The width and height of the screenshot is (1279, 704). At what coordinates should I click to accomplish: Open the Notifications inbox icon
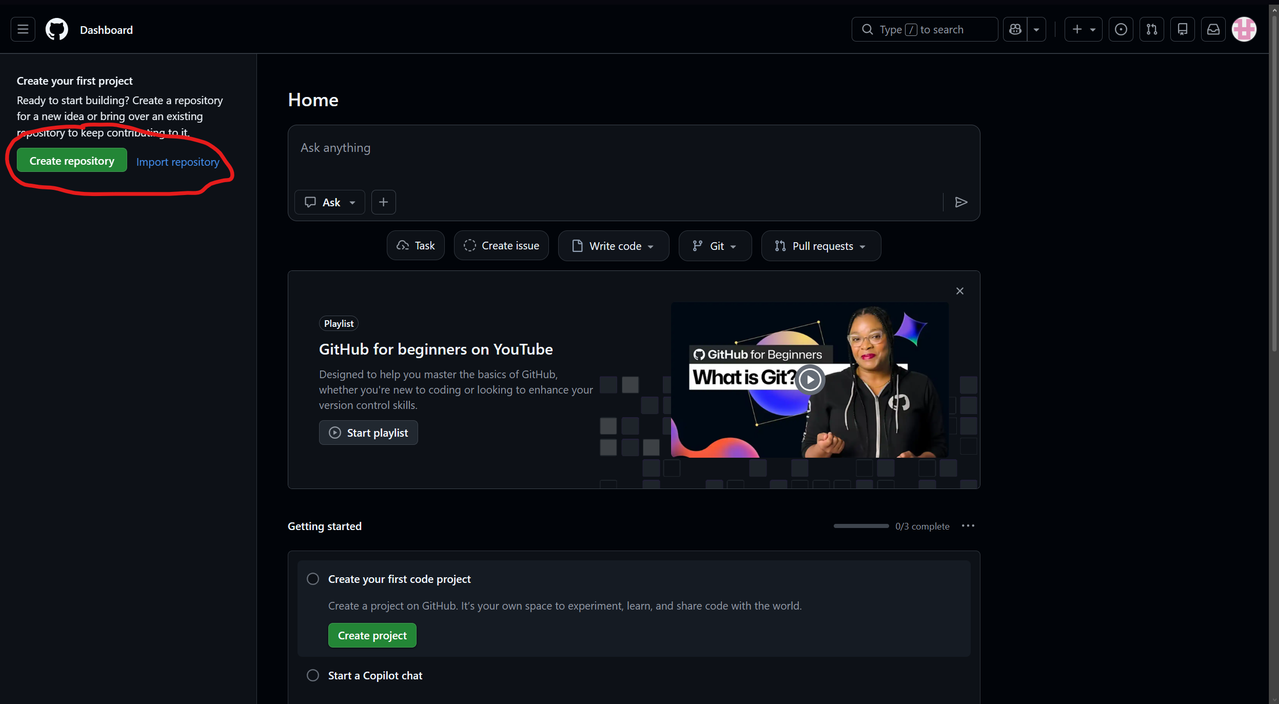pyautogui.click(x=1213, y=30)
